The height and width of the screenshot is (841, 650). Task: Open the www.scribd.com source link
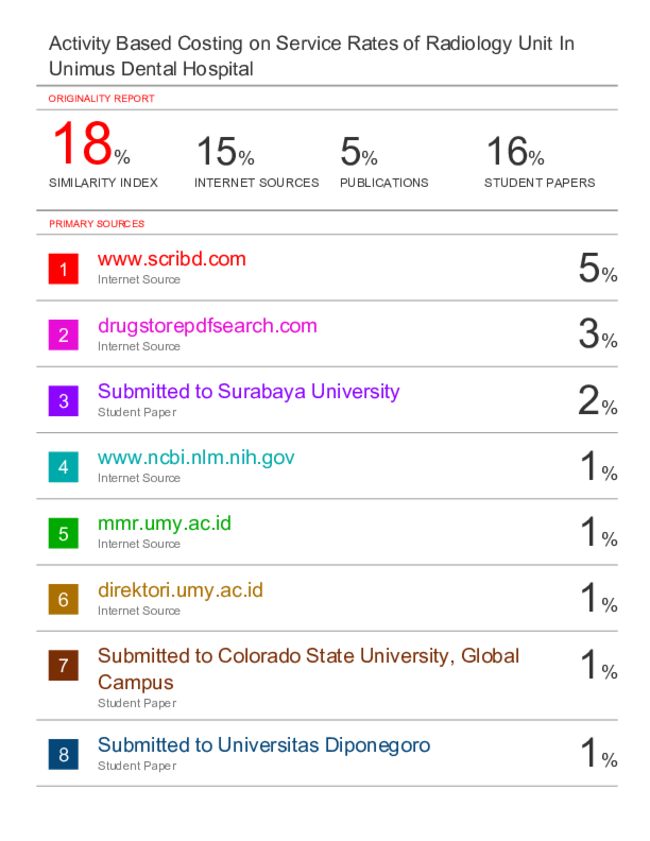click(x=172, y=259)
